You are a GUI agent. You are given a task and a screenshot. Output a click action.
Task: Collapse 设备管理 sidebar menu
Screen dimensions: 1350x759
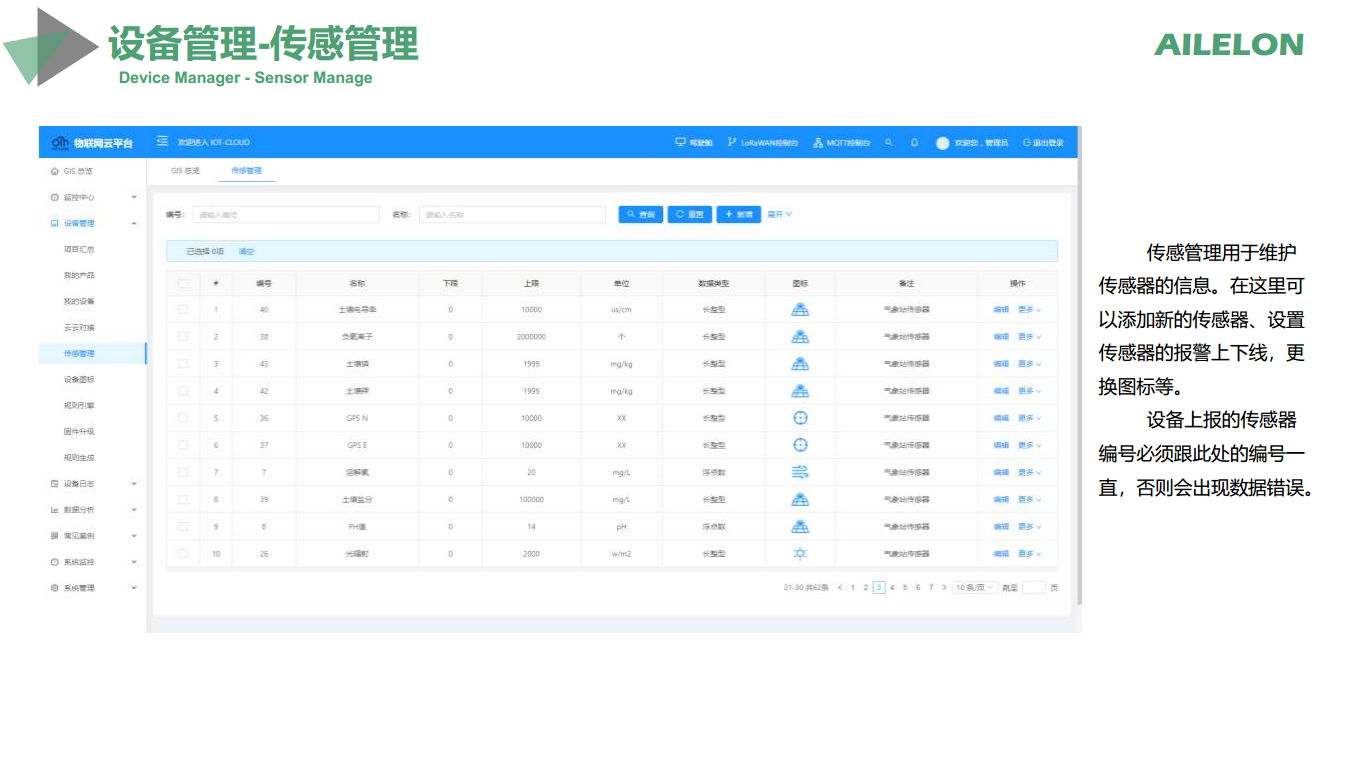[x=134, y=223]
